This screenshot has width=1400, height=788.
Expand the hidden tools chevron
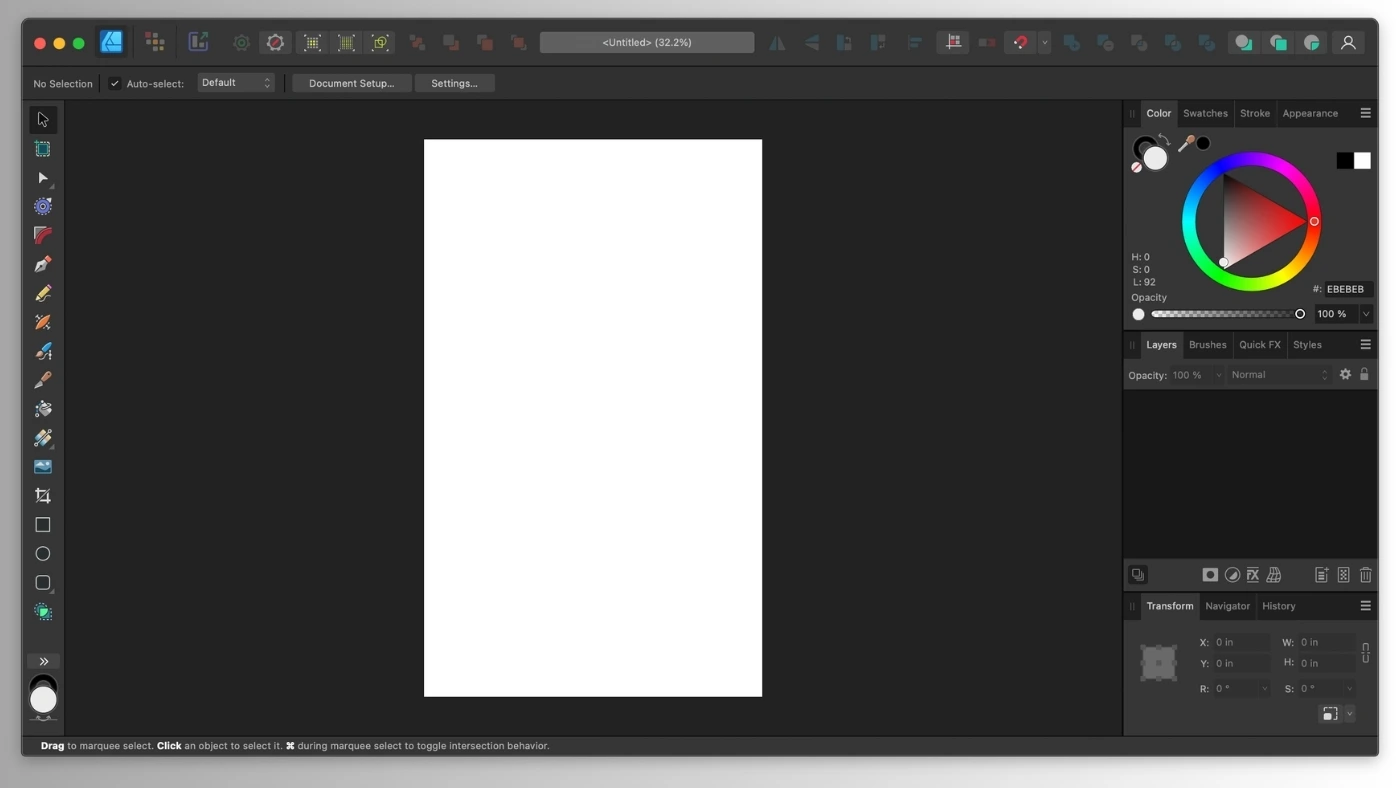coord(43,661)
